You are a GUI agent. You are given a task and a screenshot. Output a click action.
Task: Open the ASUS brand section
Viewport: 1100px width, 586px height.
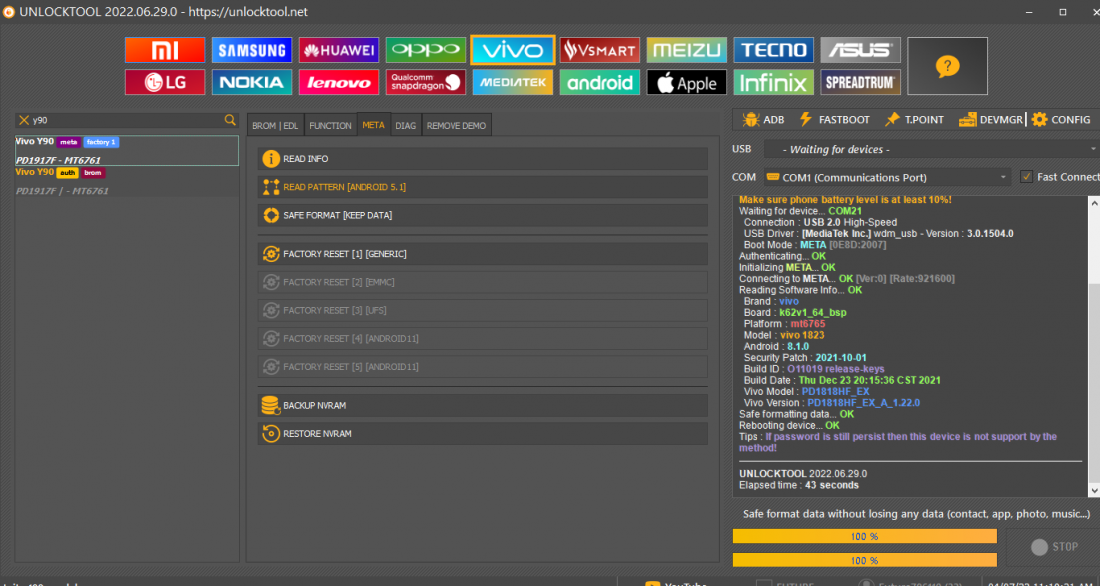tap(861, 50)
